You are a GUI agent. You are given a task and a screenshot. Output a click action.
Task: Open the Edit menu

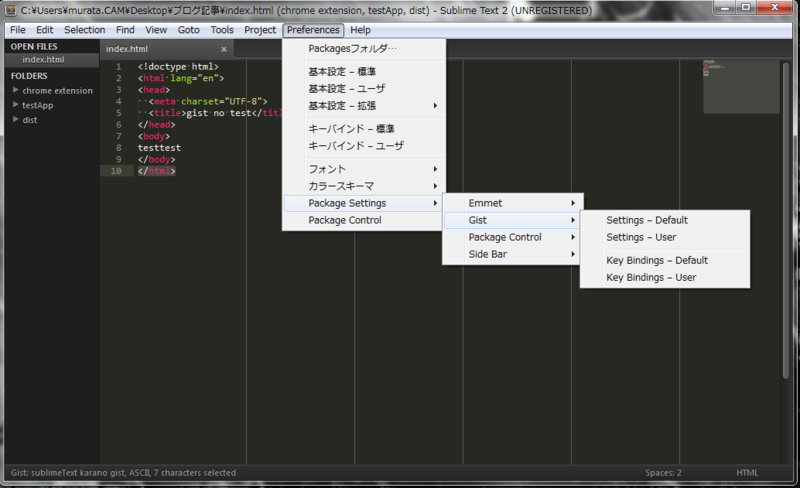point(44,30)
